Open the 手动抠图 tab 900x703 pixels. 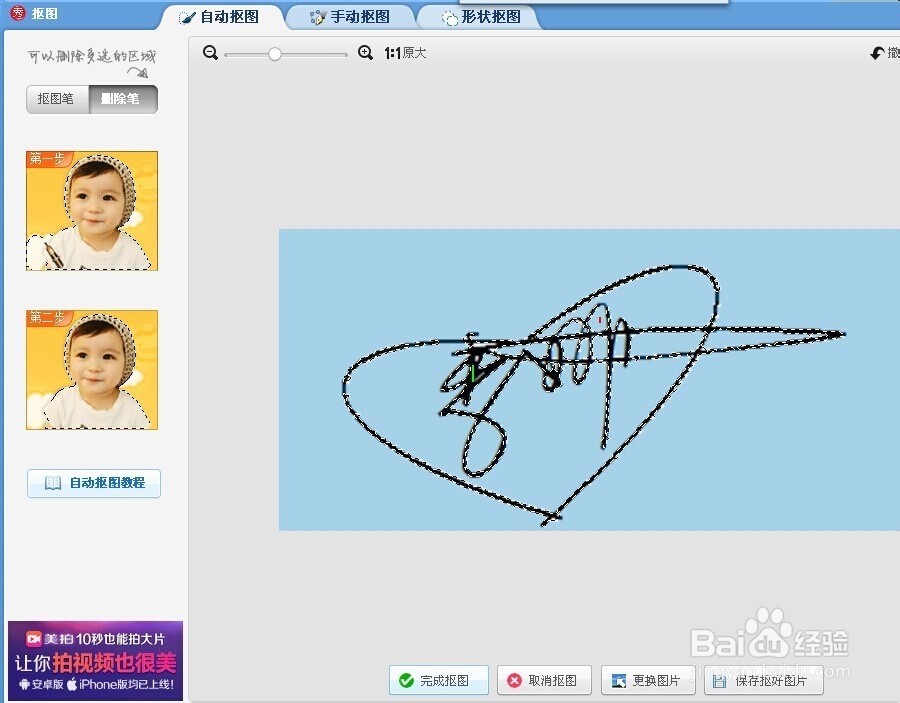coord(351,17)
